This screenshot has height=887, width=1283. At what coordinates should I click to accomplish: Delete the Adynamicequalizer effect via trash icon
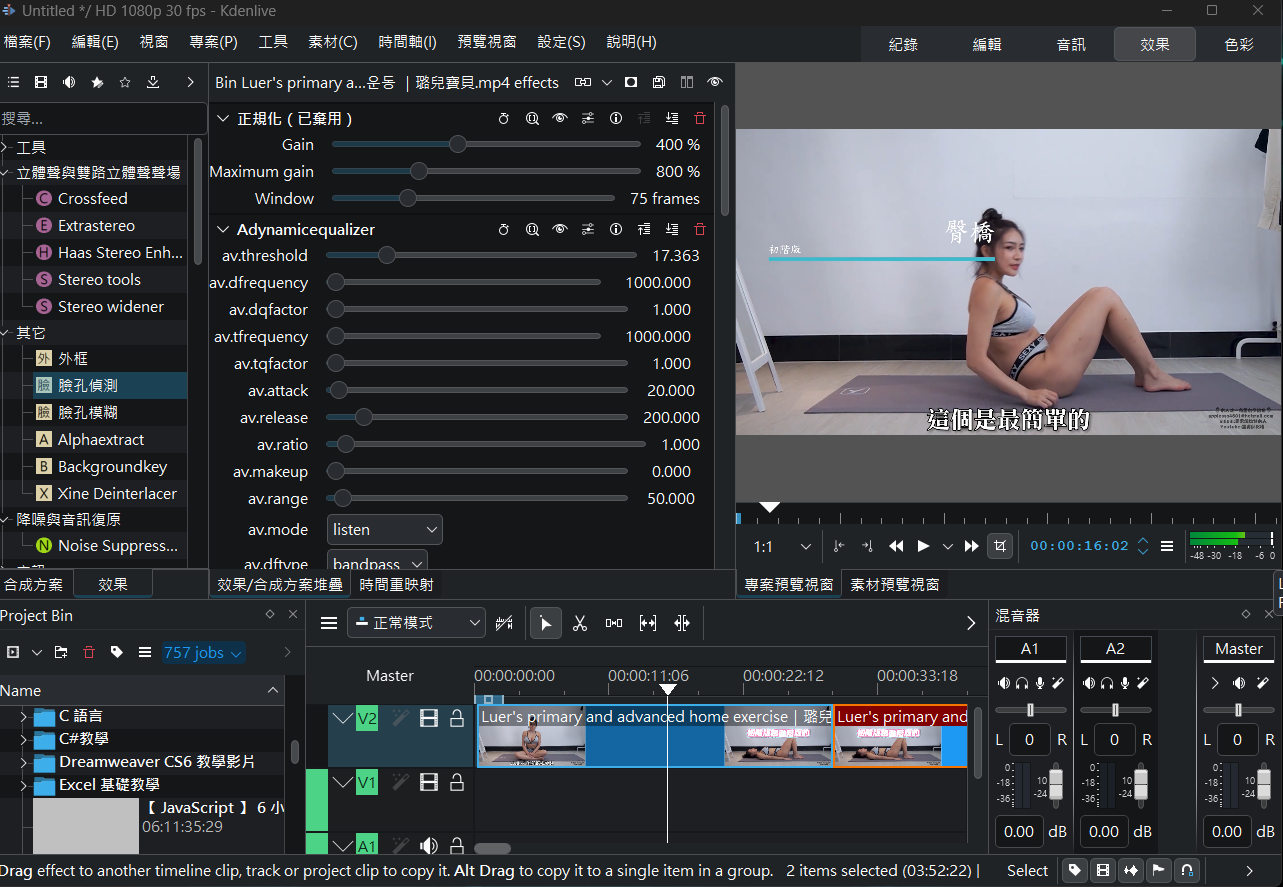(x=699, y=229)
